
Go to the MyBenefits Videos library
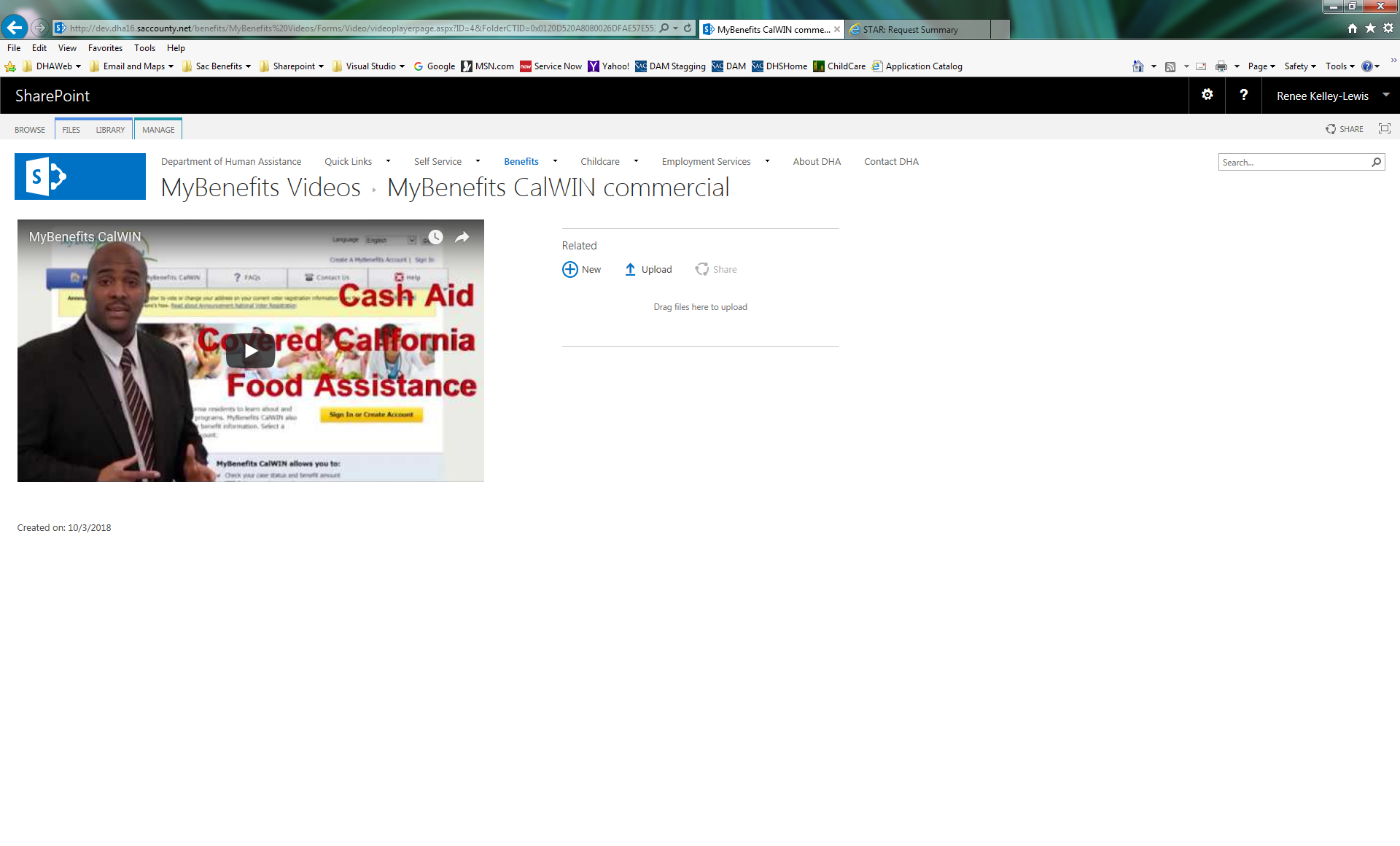260,187
